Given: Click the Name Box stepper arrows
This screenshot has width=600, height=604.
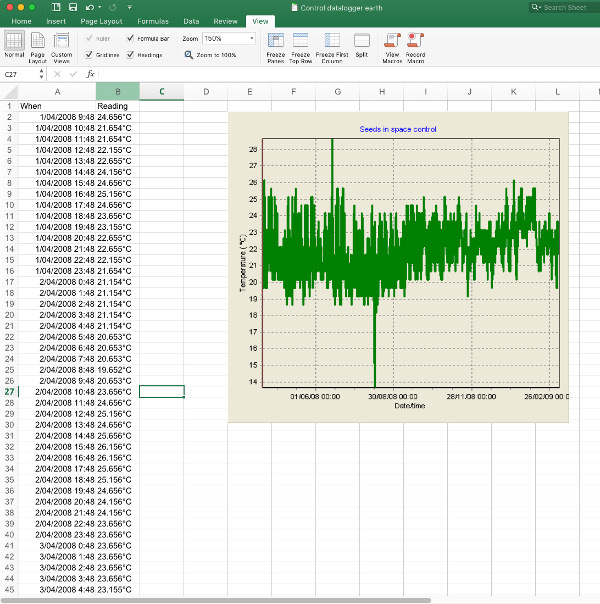Looking at the screenshot, I should point(41,74).
